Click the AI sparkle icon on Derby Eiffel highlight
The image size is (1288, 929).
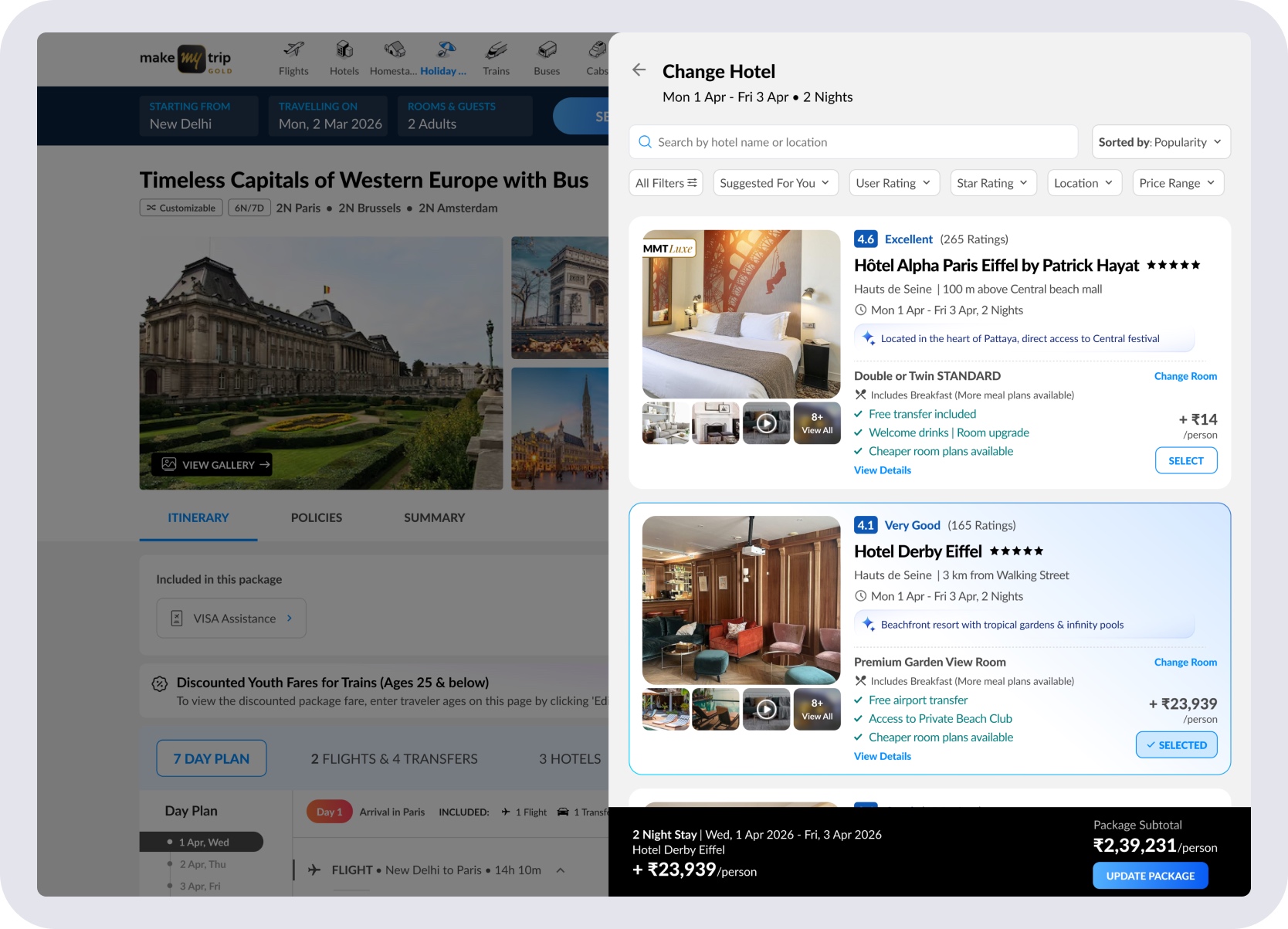pyautogui.click(x=869, y=624)
